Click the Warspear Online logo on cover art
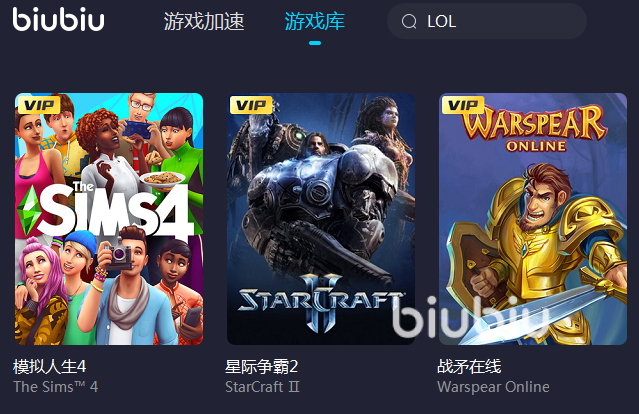The width and height of the screenshot is (639, 414). pos(535,128)
